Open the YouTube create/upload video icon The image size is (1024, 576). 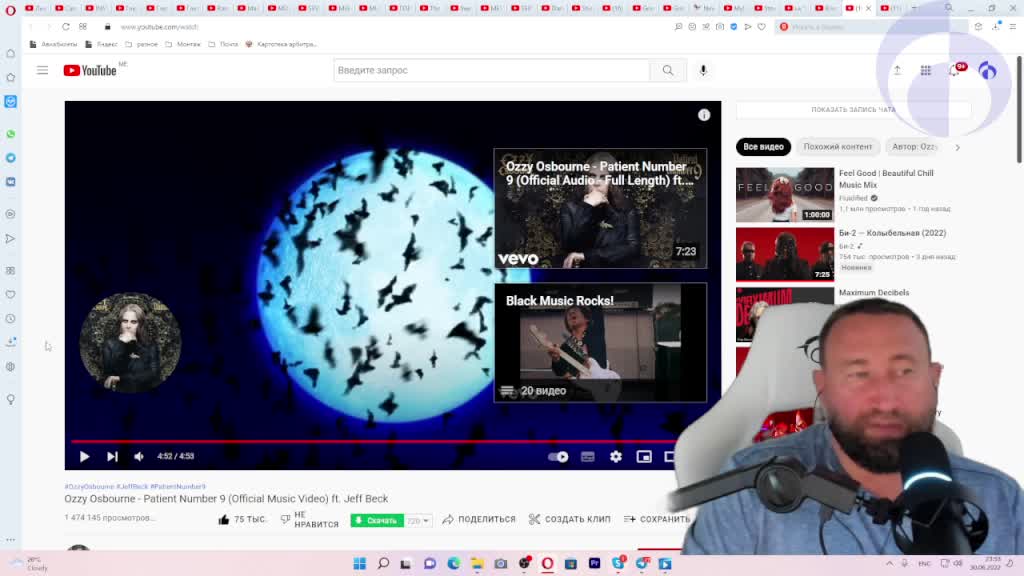coord(897,71)
